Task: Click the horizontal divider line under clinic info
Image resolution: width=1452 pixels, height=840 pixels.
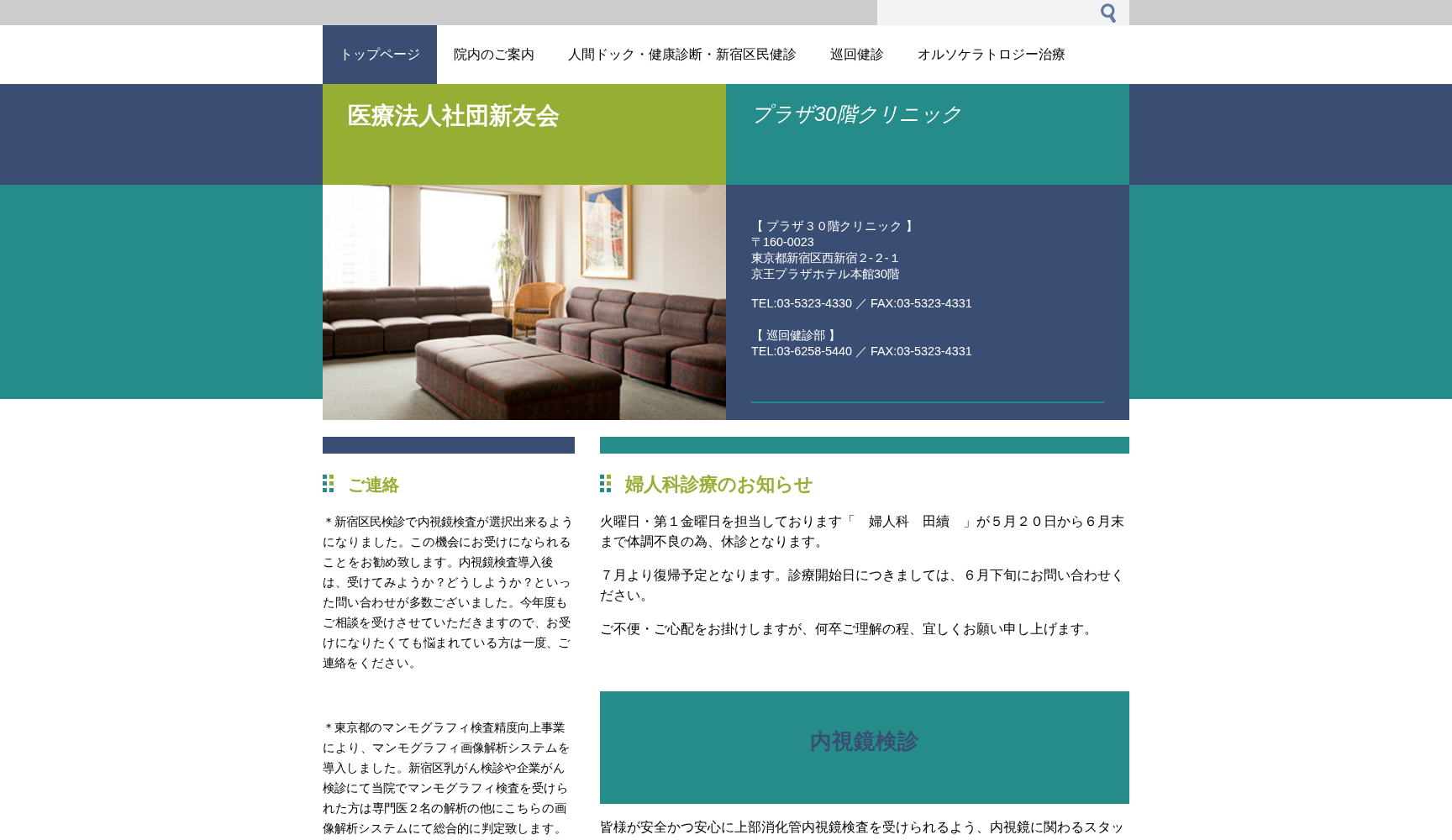Action: pos(927,401)
